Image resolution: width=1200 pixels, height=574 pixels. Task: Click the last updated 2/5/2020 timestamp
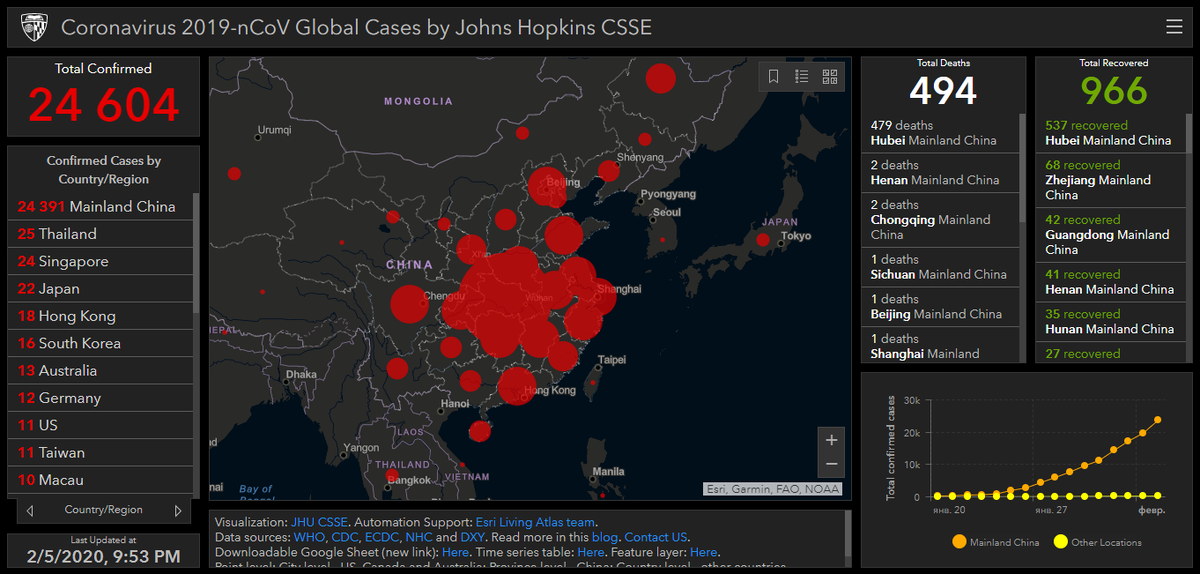click(x=103, y=556)
